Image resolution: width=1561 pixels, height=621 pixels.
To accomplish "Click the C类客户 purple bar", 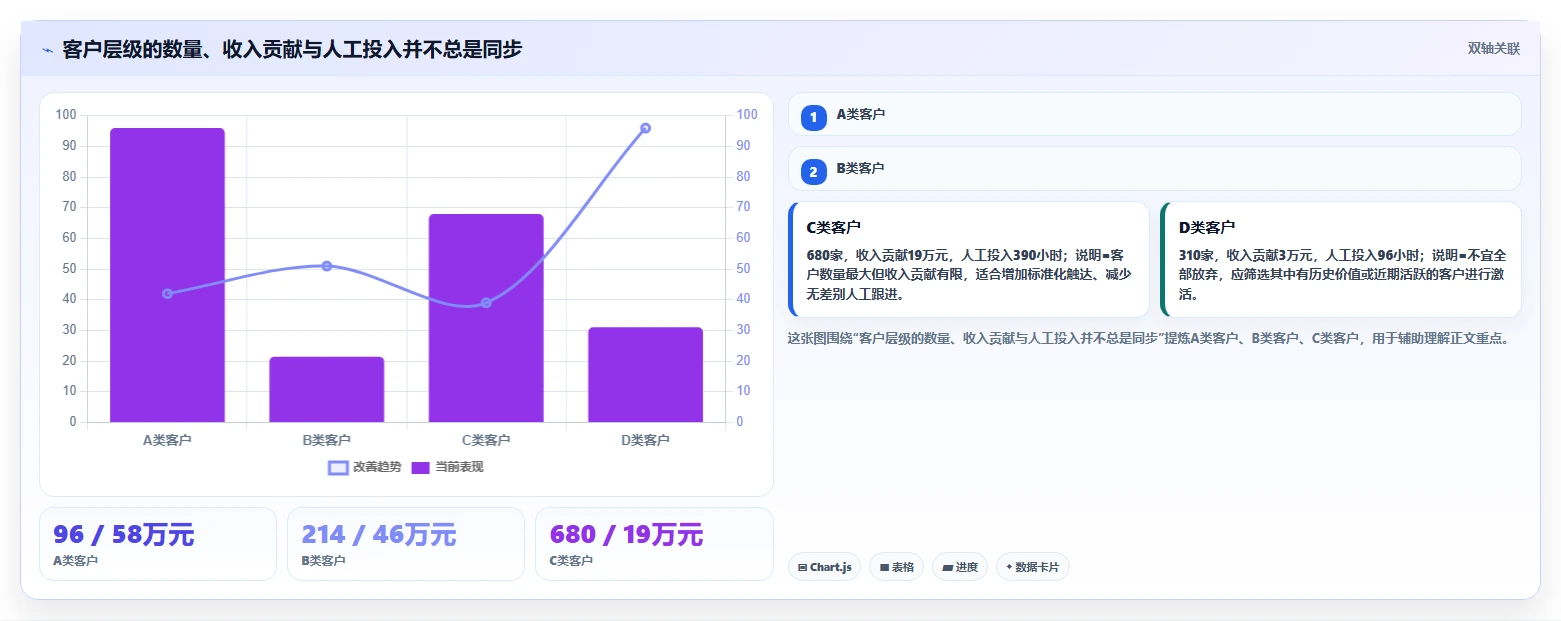I will point(486,318).
